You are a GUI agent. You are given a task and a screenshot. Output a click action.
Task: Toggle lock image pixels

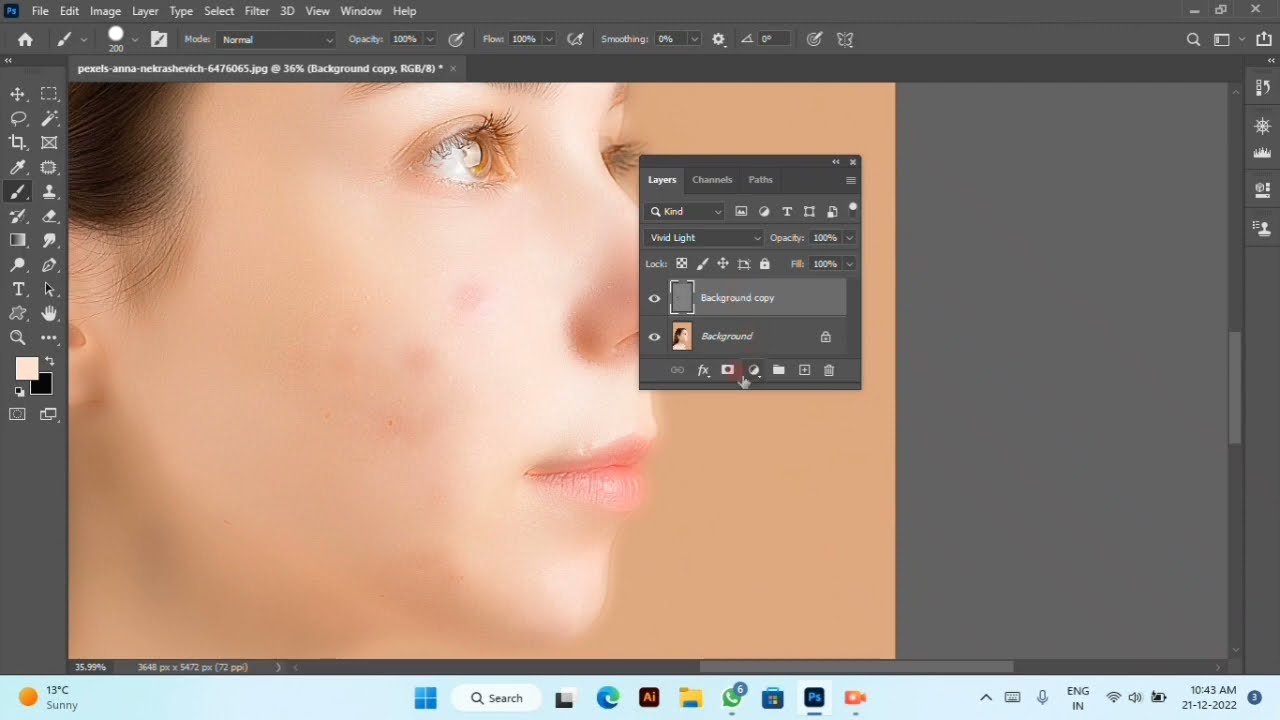coord(702,264)
